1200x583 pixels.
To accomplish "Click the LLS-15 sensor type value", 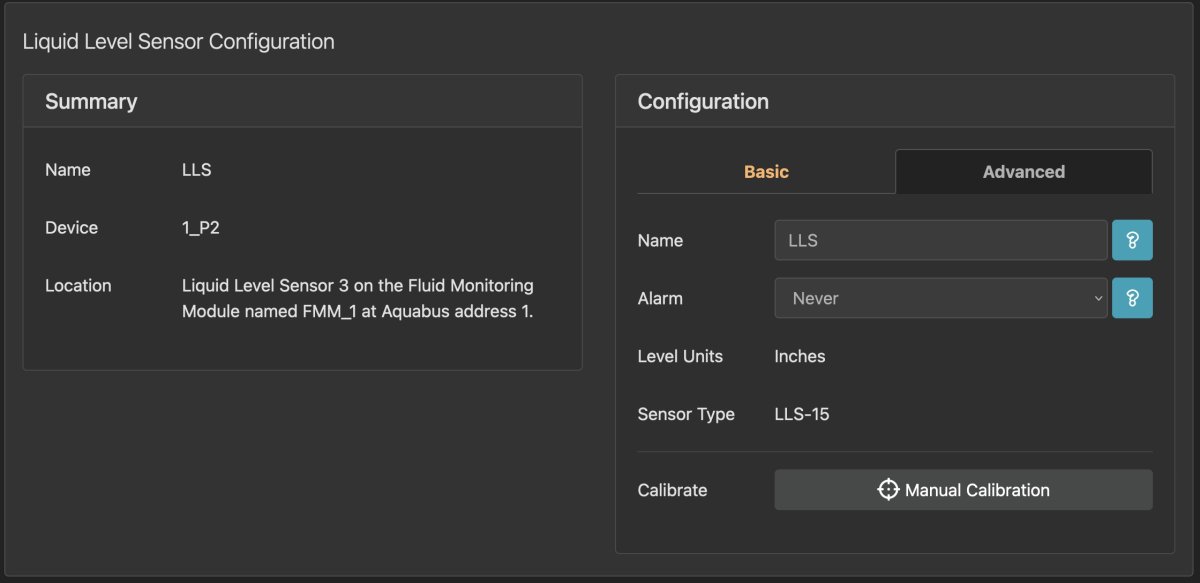I will (x=802, y=414).
